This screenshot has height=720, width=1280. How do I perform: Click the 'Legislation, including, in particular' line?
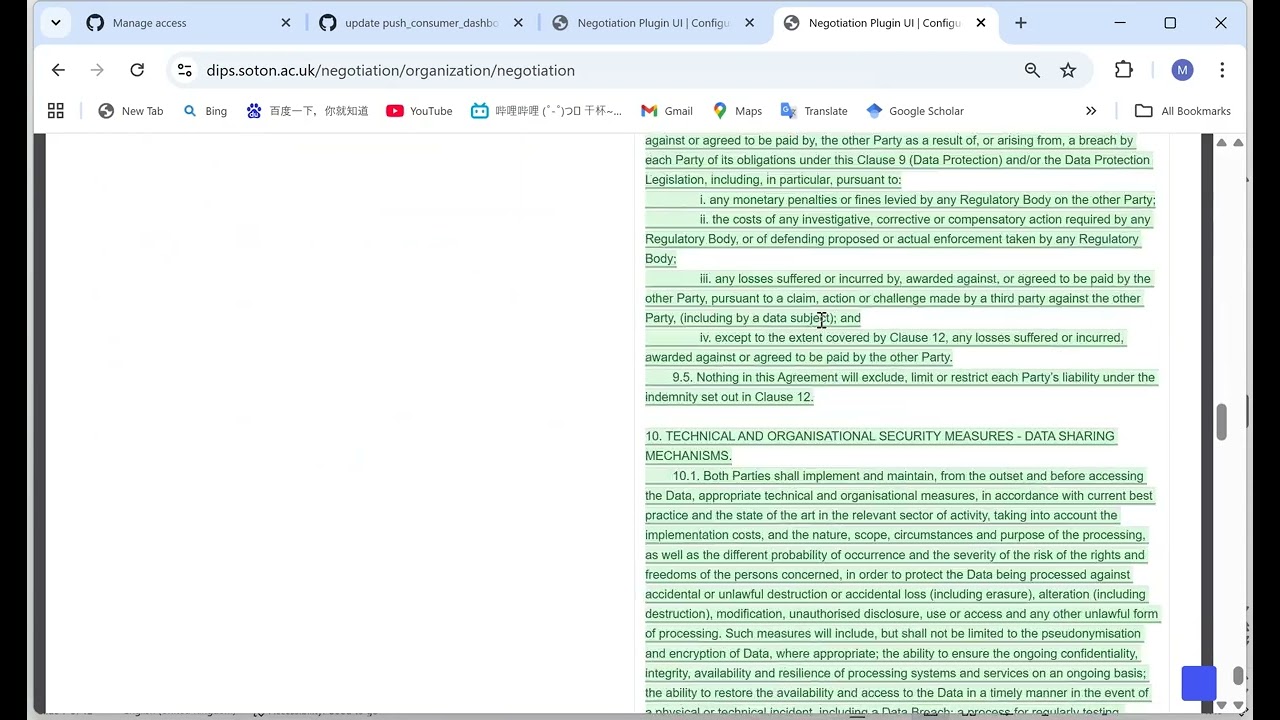[x=773, y=180]
